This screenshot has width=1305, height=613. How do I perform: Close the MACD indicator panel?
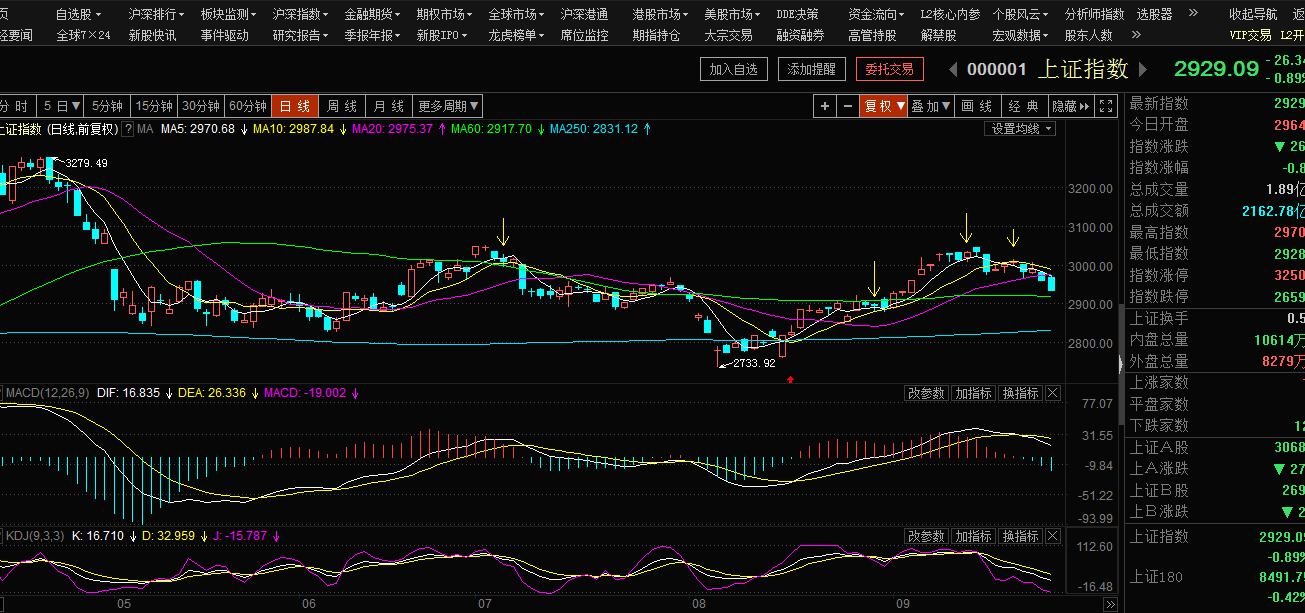1052,394
